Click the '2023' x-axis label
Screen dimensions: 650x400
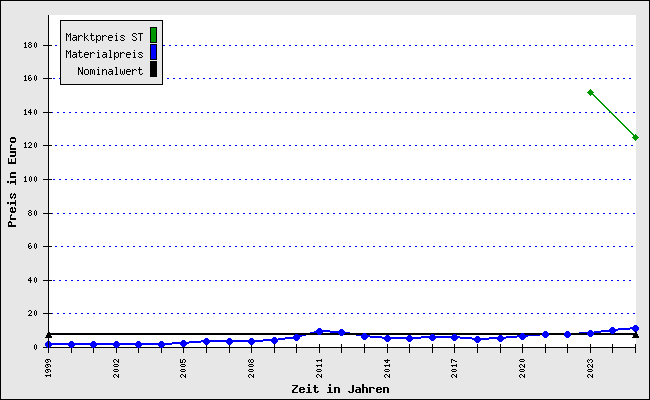click(x=590, y=368)
